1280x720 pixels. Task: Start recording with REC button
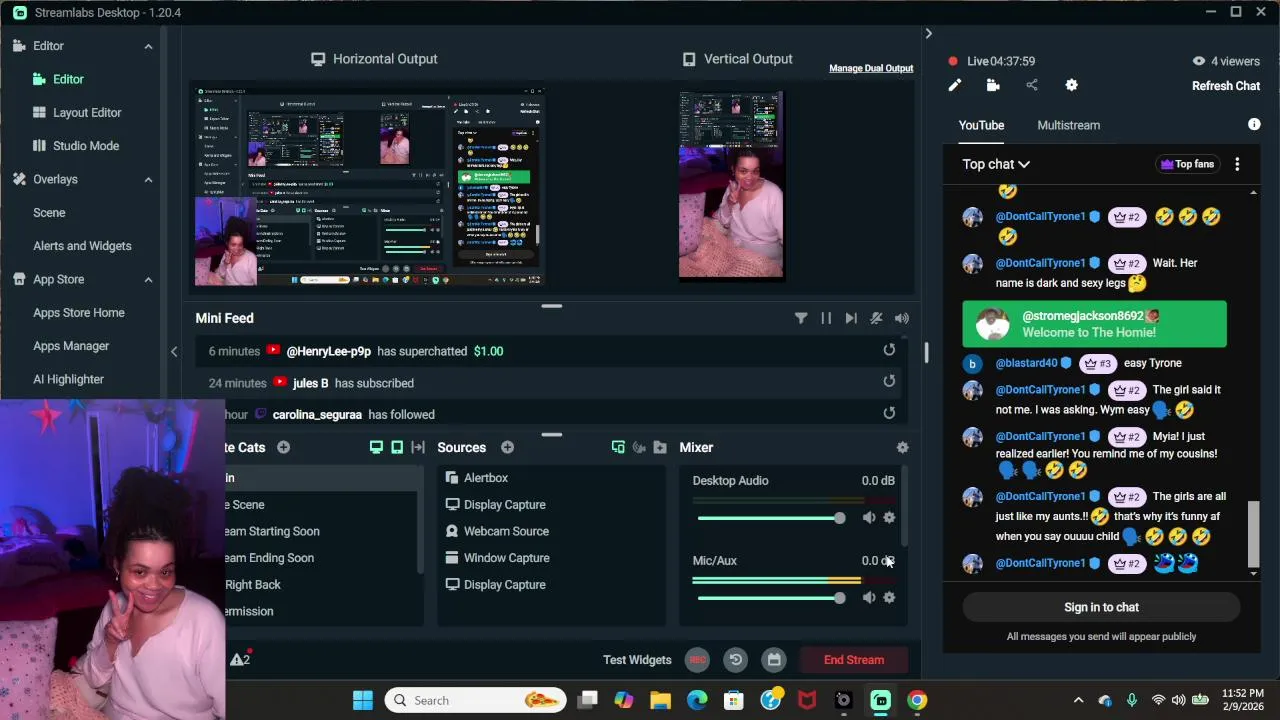[698, 660]
